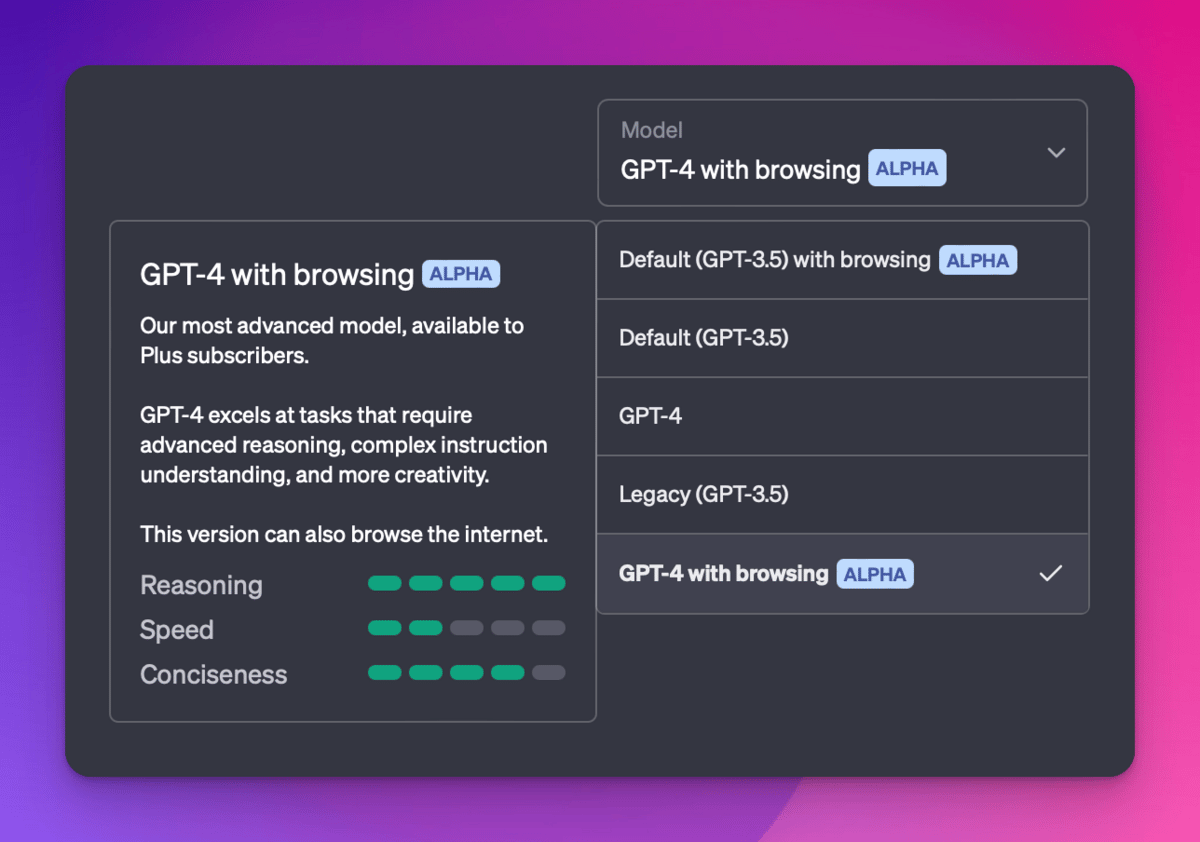Image resolution: width=1200 pixels, height=842 pixels.
Task: Click the chevron arrow in Model selector
Action: coord(1056,153)
